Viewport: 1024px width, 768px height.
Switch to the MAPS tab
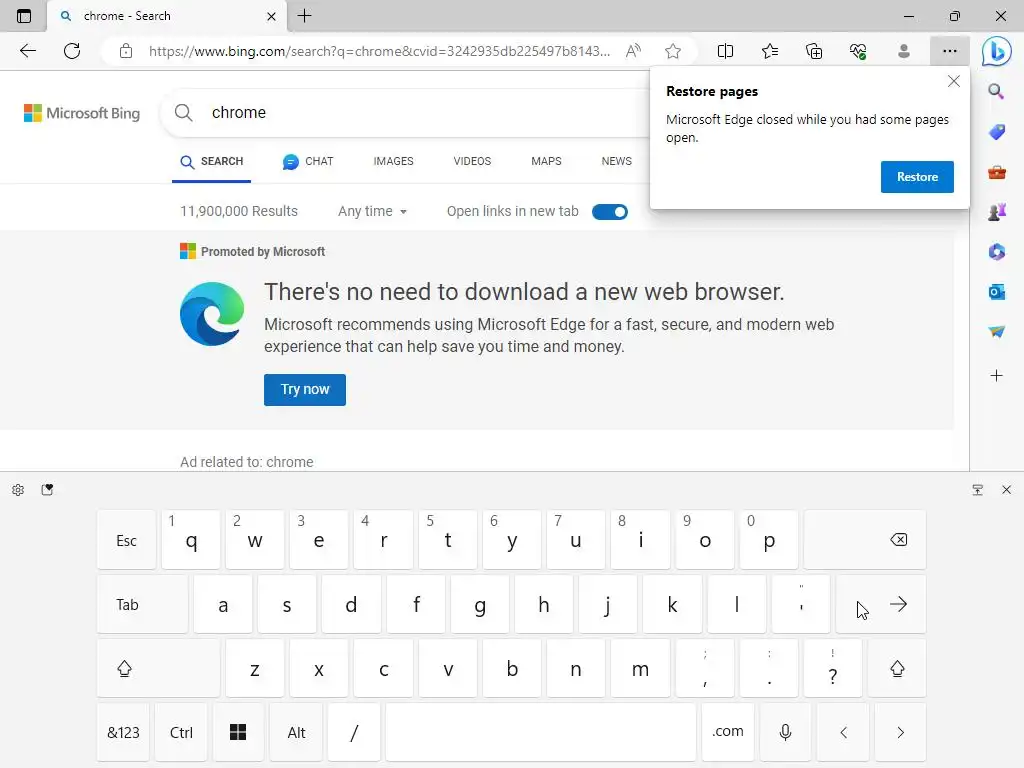546,161
